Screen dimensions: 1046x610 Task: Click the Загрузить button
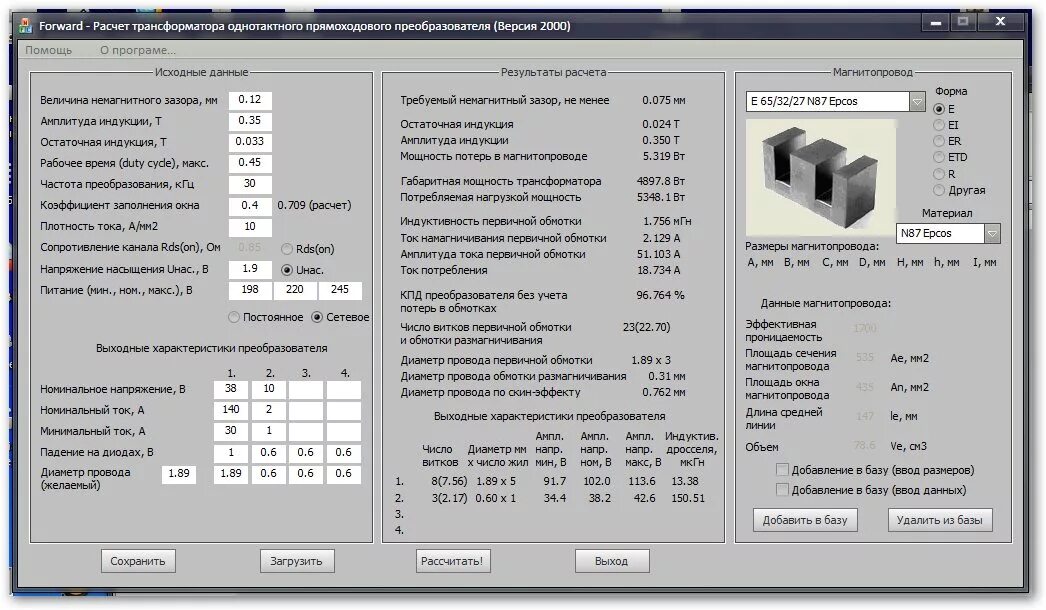[x=297, y=561]
